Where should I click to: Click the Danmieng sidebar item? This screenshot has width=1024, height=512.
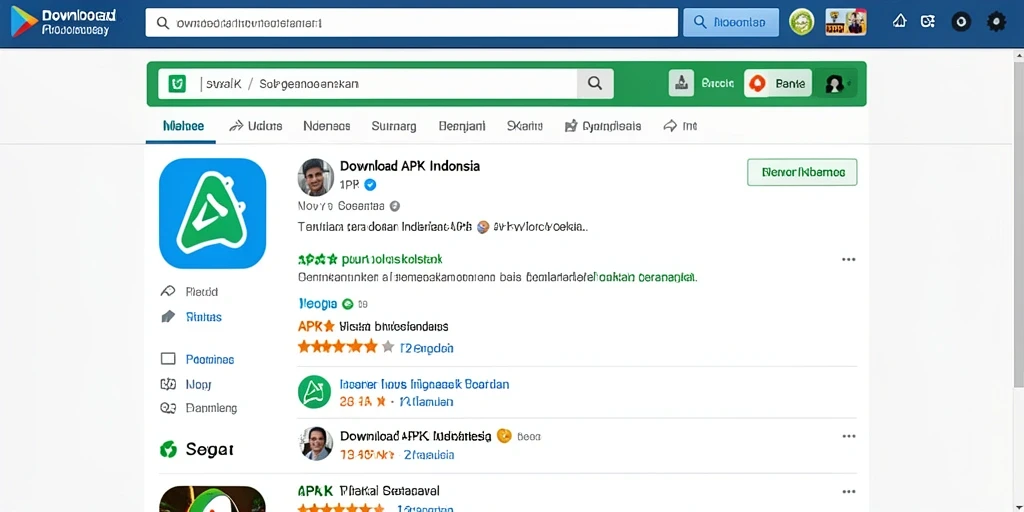pos(199,408)
